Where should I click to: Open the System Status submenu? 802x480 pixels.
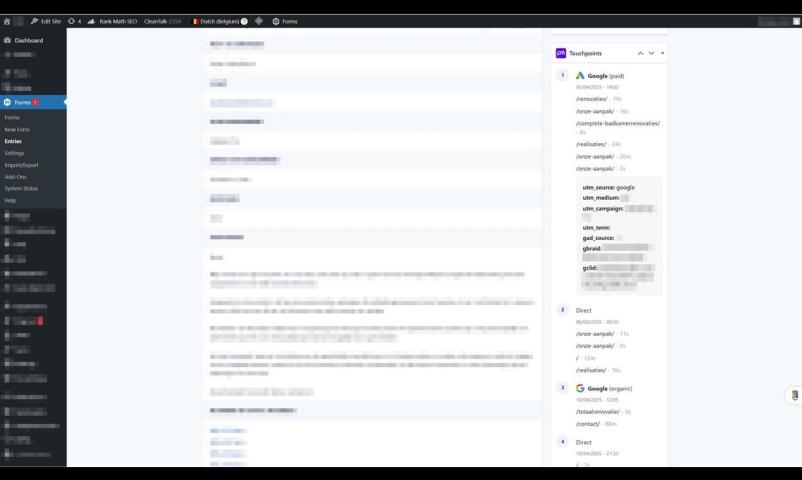pos(21,188)
